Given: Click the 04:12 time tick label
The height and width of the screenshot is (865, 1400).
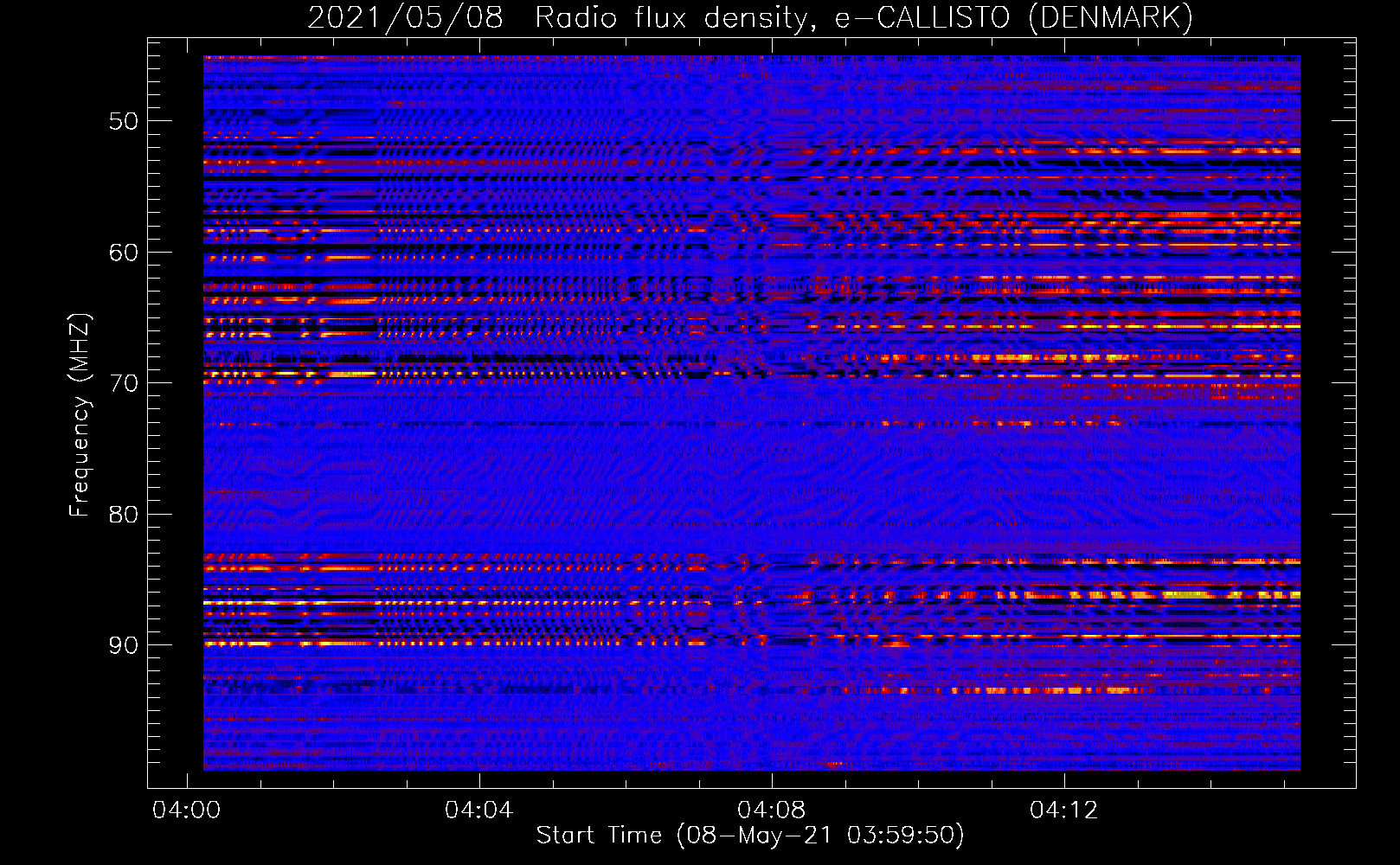Looking at the screenshot, I should point(1063,811).
